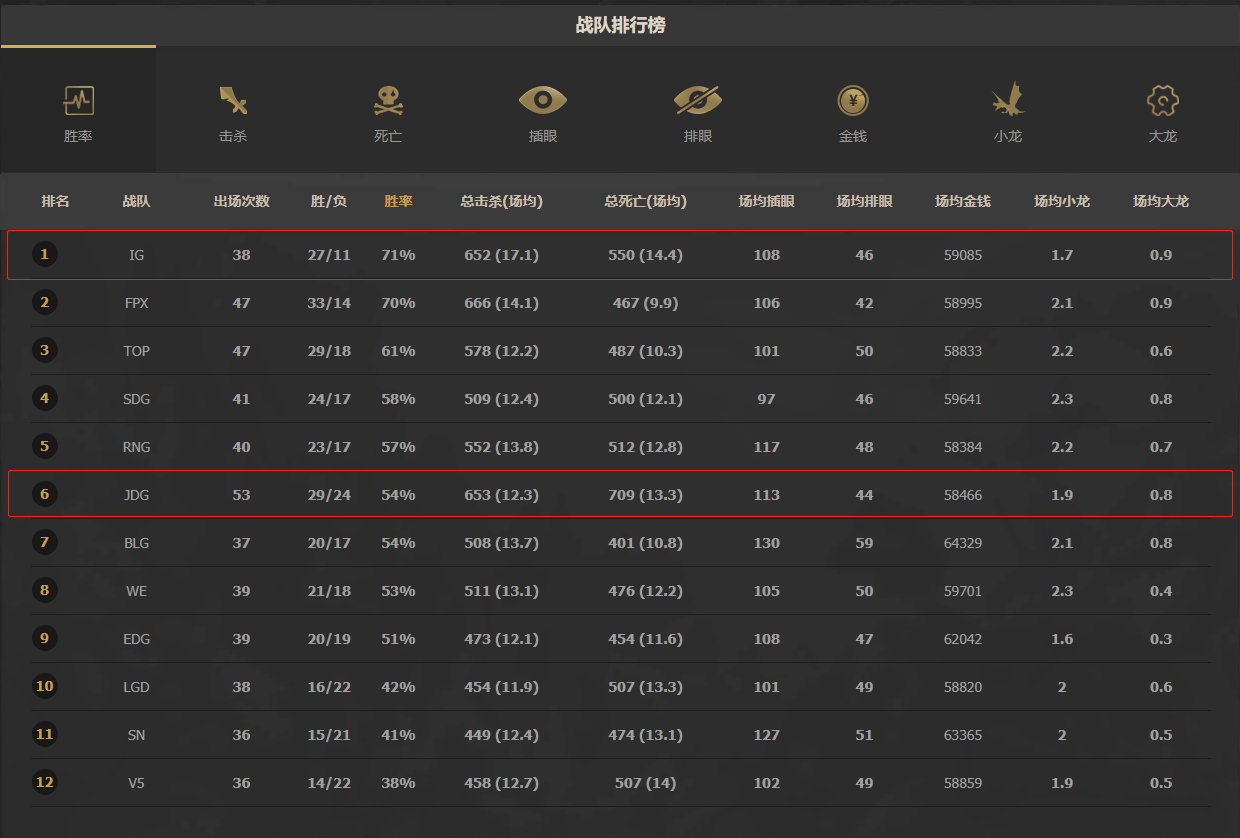Click rank badge 3 next to TOP
This screenshot has width=1240, height=838.
pos(44,350)
